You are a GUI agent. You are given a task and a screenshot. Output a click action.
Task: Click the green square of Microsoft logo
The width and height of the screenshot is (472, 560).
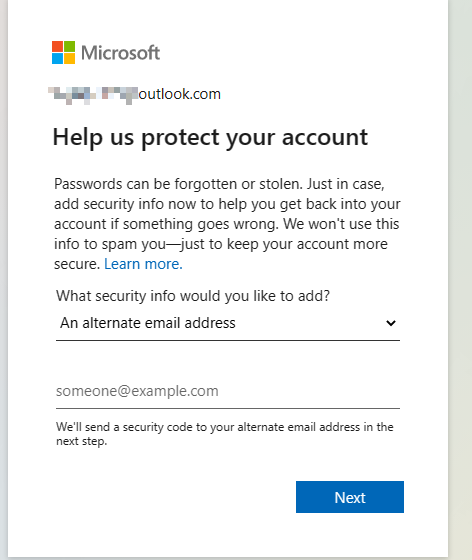coord(70,46)
